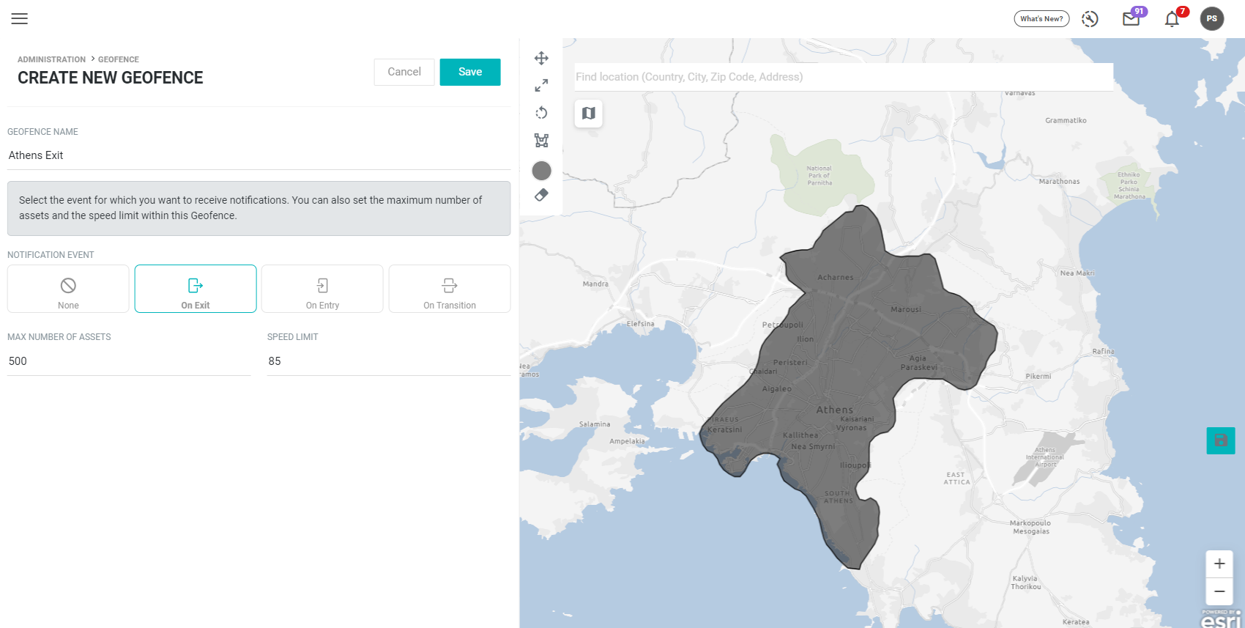Click the 'Ilioupoli' map label
The height and width of the screenshot is (628, 1245).
[855, 465]
